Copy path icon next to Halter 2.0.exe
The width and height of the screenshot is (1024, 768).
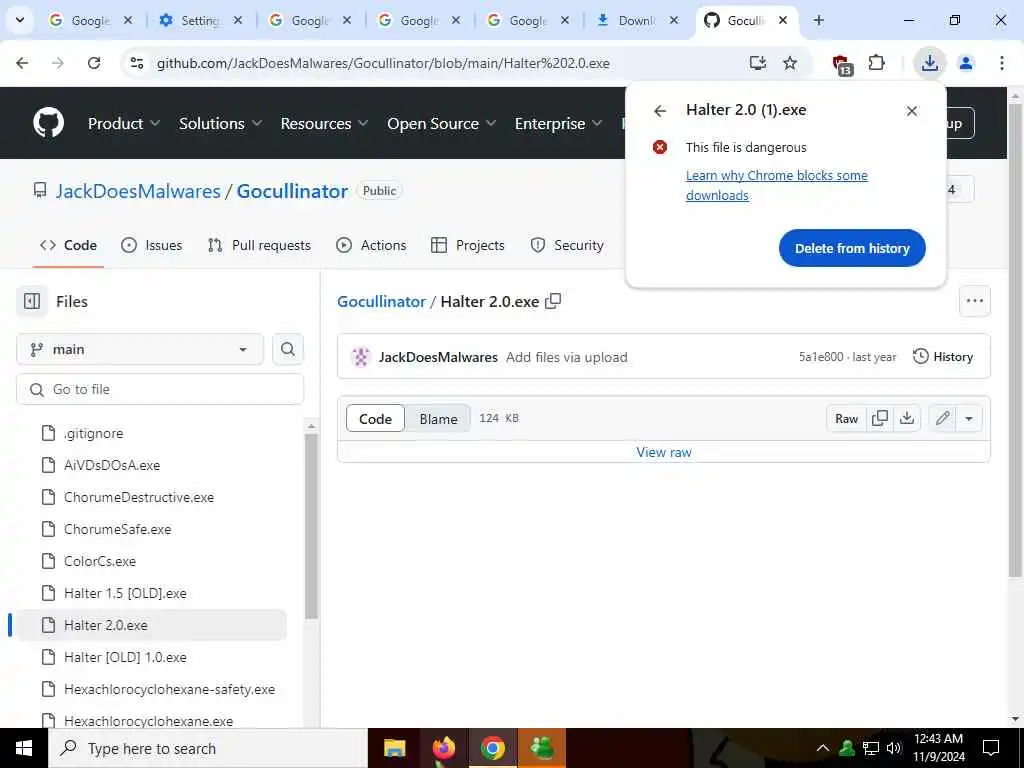pos(553,301)
